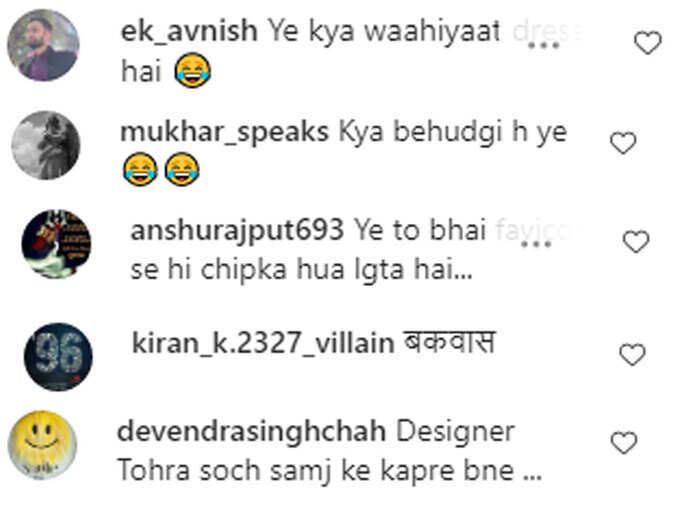
Task: Open the 96 avatar of kiran_k.2327_villain
Action: tap(58, 357)
